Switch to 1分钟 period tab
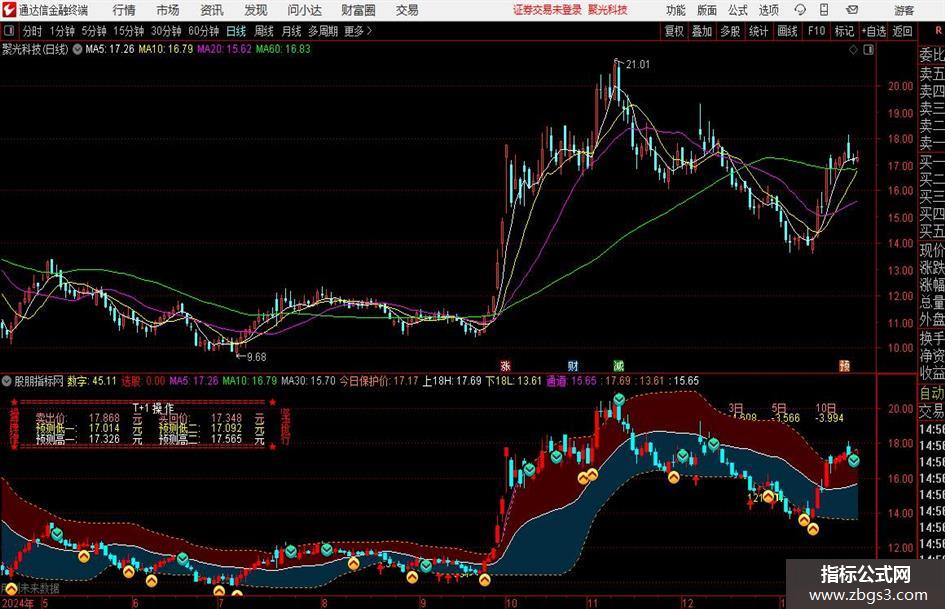This screenshot has height=609, width=945. (61, 31)
